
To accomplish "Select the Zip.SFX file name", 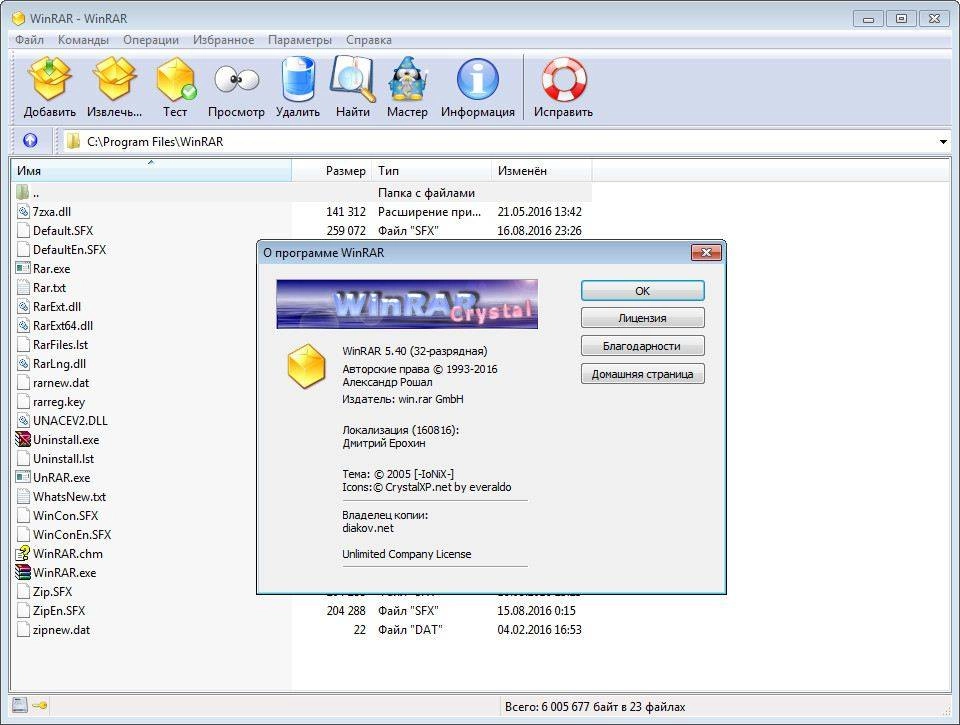I will [x=53, y=591].
